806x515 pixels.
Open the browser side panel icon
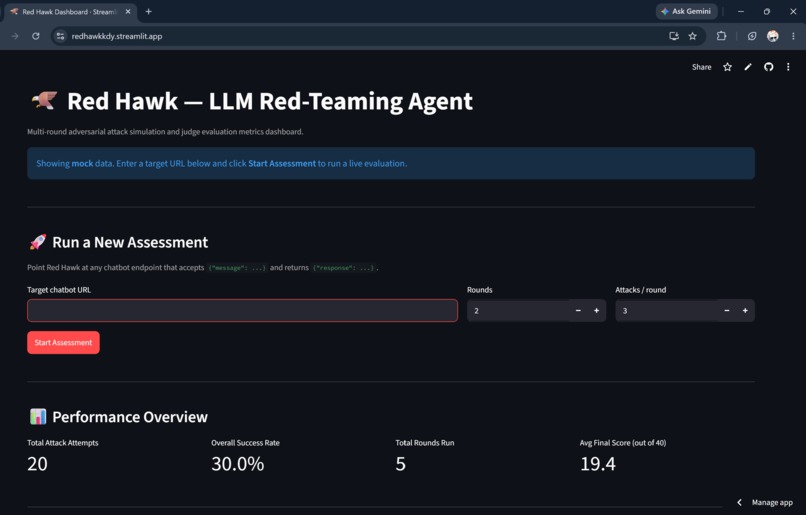tap(752, 36)
